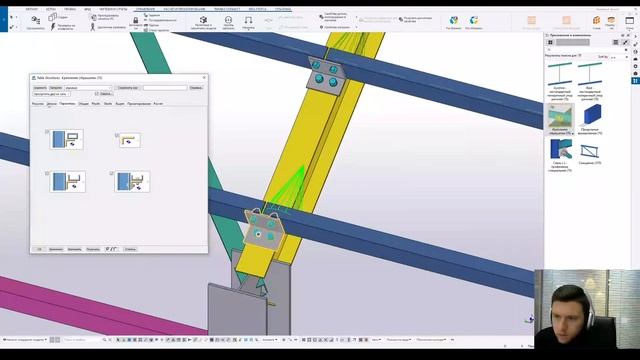Click the first blue-green globe ribbon icon

453,20
